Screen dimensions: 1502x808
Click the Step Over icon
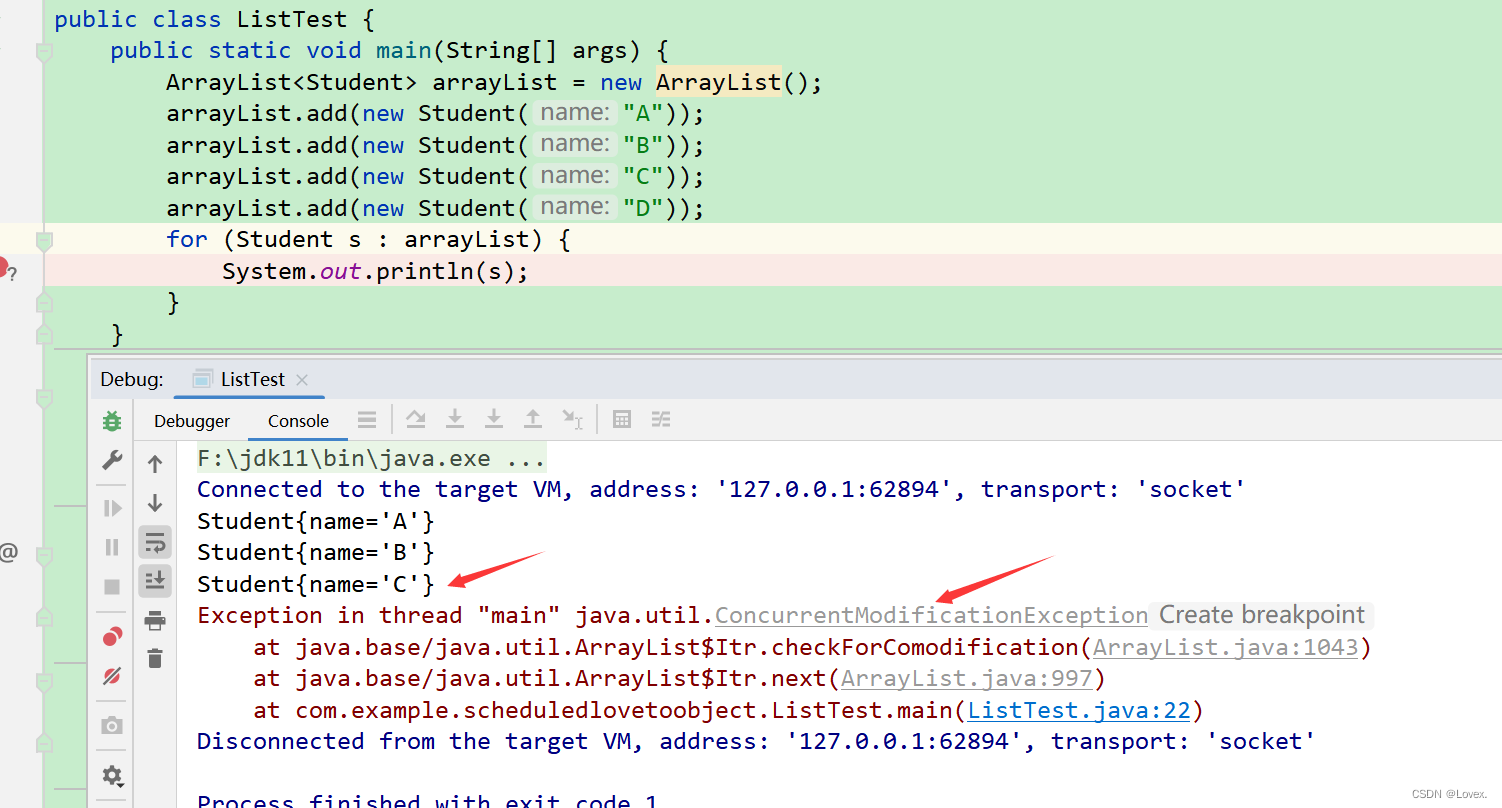pos(416,420)
